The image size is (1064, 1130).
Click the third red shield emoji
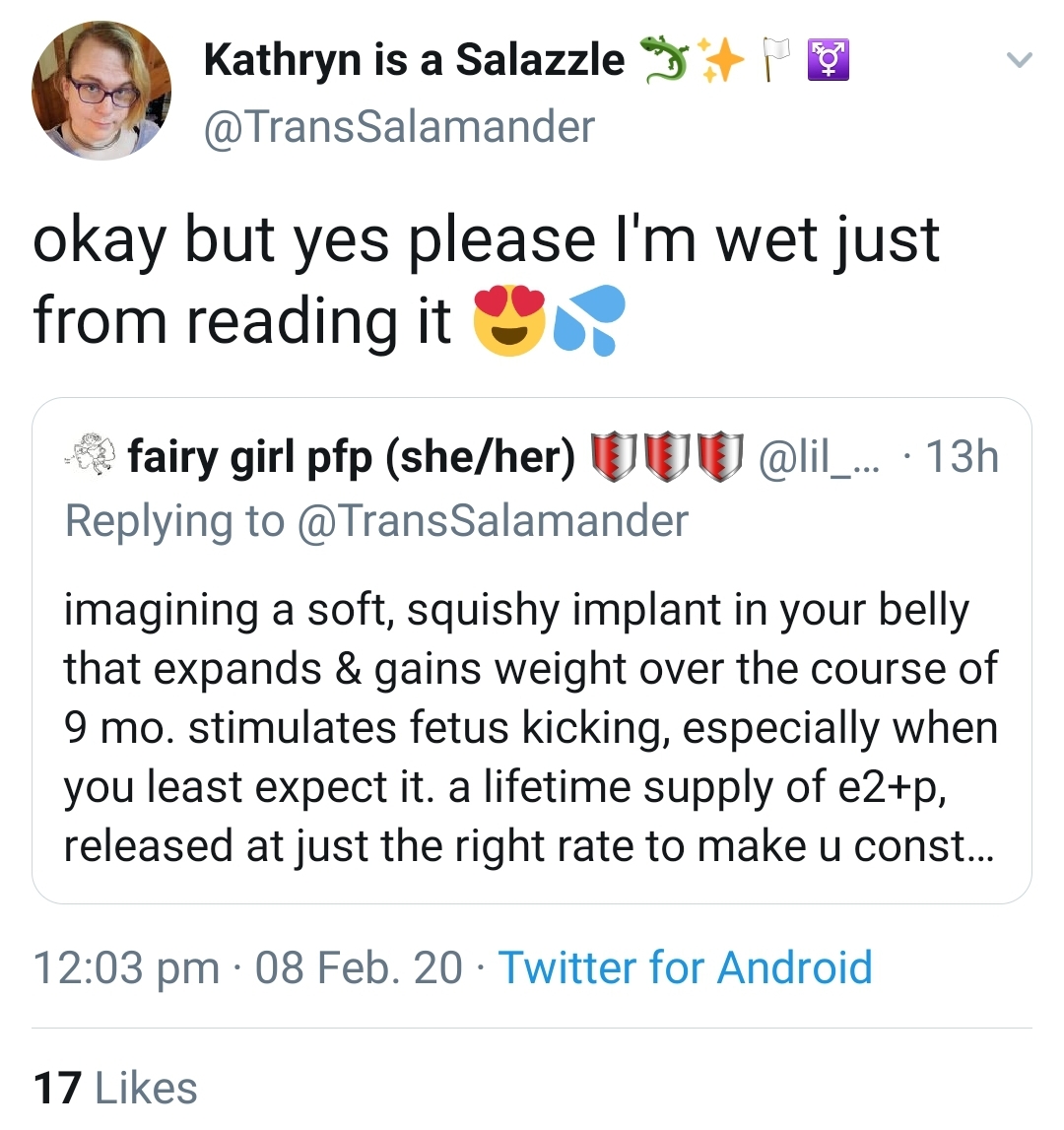(721, 457)
